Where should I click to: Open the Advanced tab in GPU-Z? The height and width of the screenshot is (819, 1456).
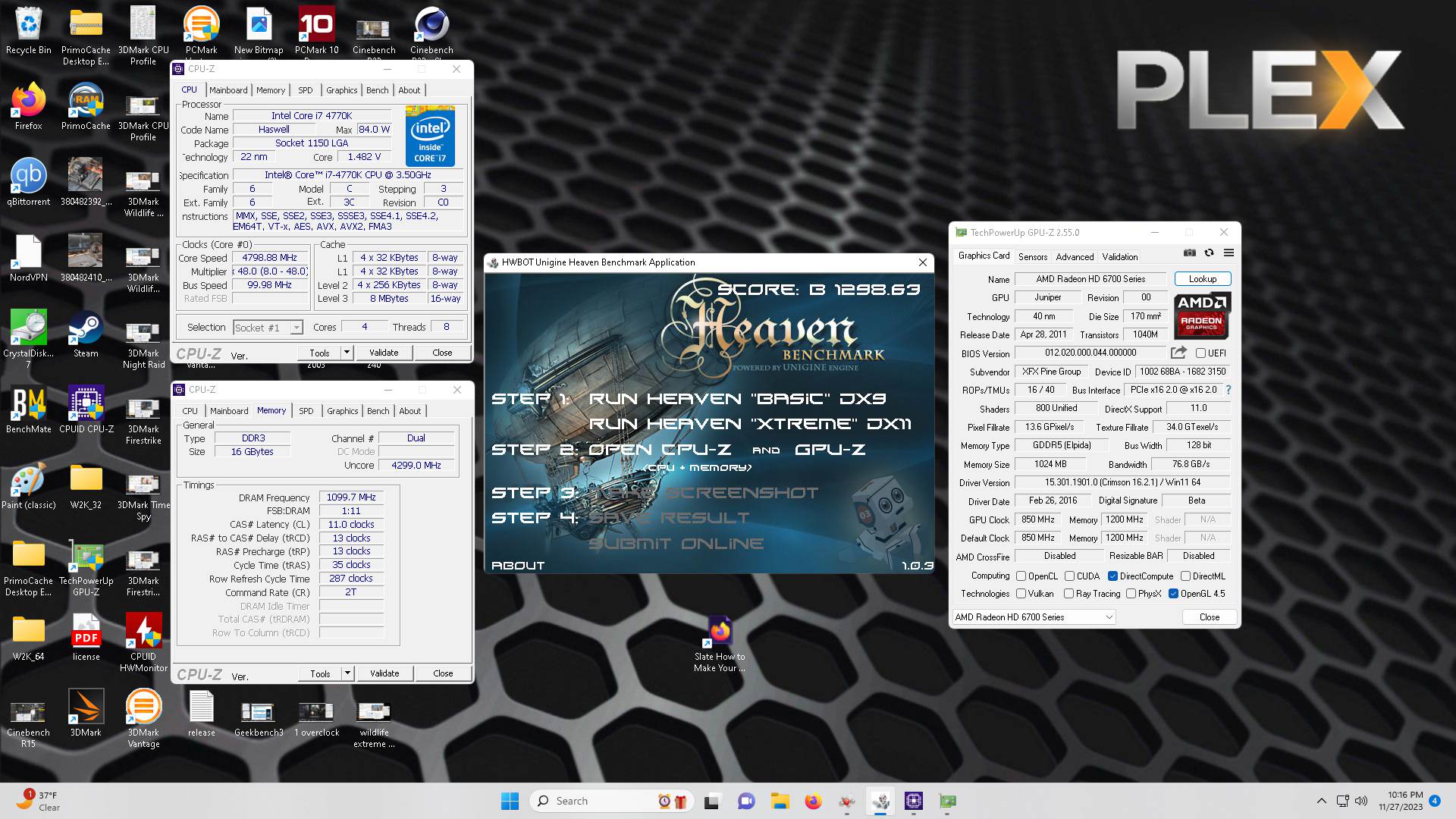click(x=1075, y=257)
